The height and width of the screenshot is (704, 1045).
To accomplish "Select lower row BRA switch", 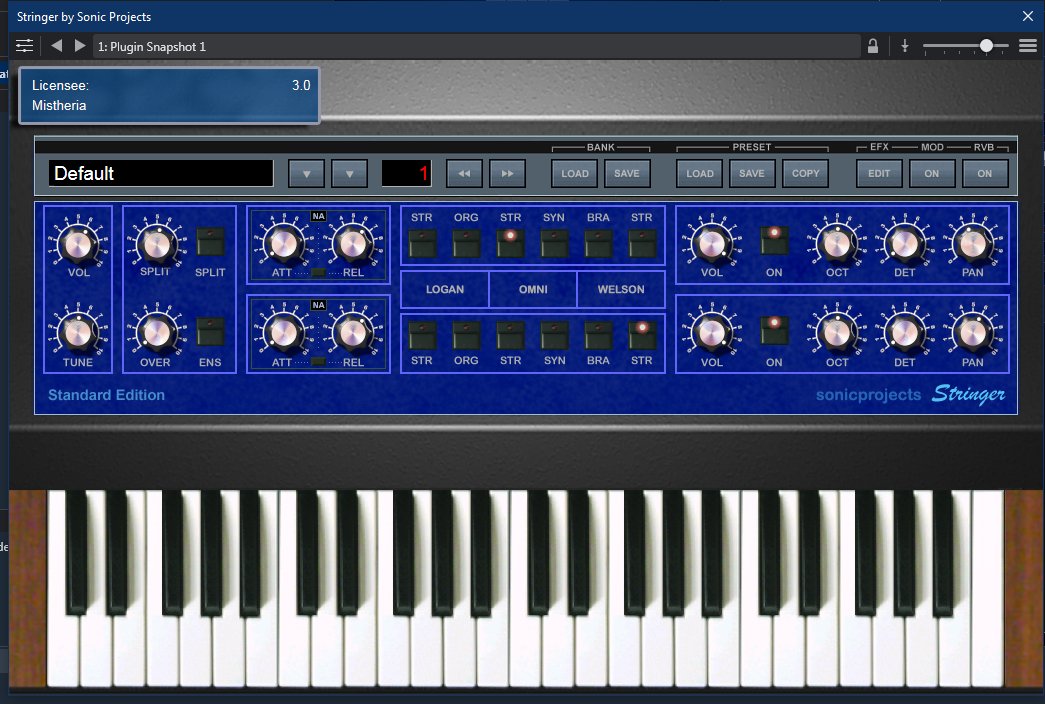I will (x=598, y=335).
